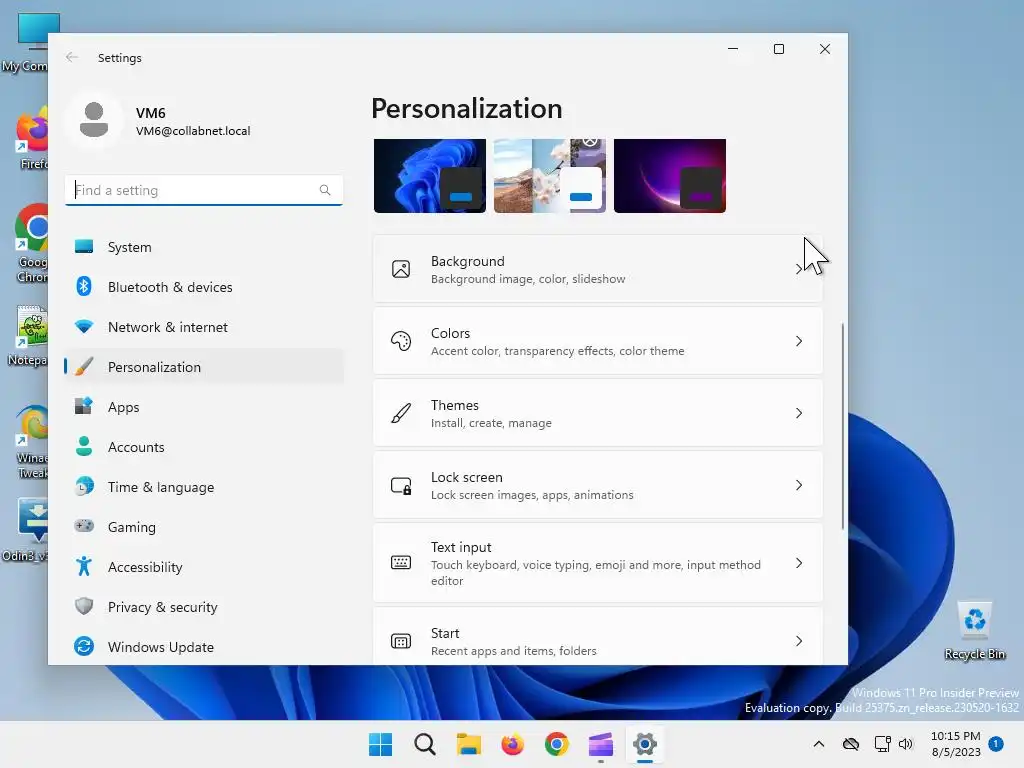Open System settings in the sidebar

pyautogui.click(x=204, y=248)
